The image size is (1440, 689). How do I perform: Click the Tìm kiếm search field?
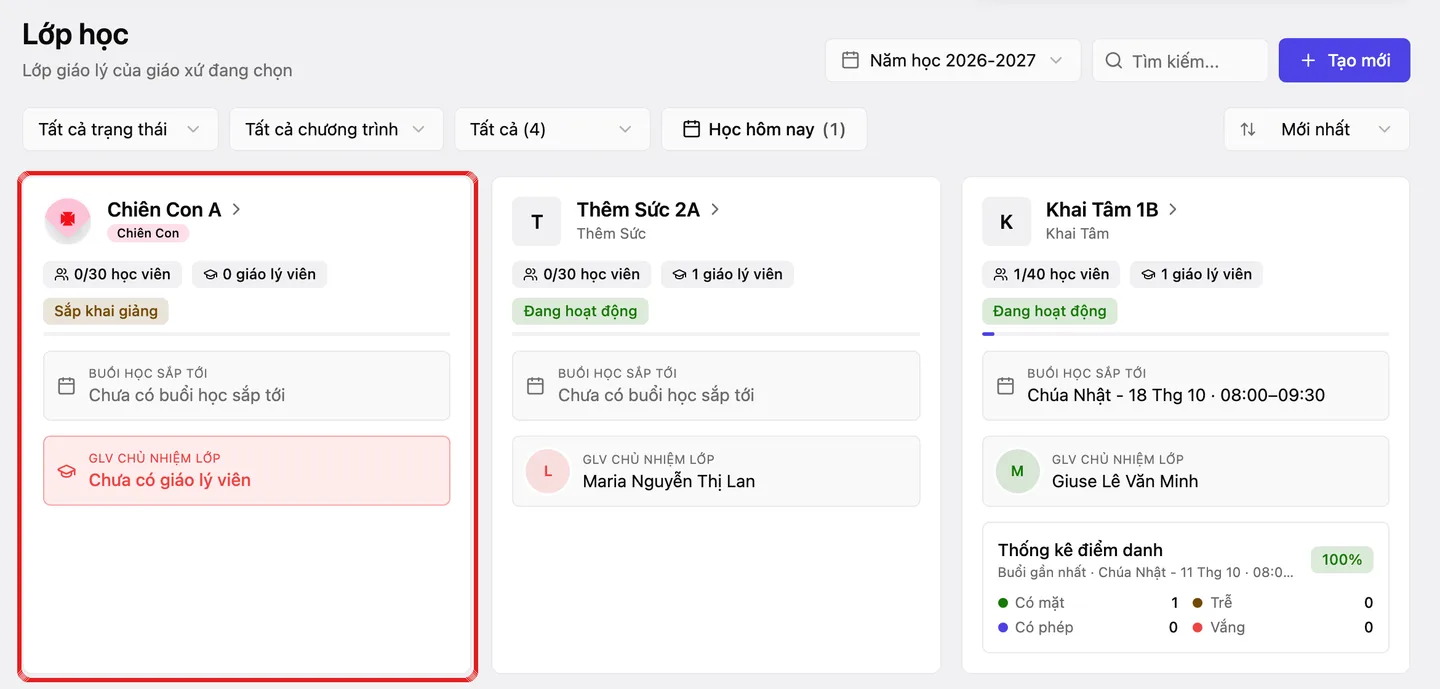click(1180, 60)
